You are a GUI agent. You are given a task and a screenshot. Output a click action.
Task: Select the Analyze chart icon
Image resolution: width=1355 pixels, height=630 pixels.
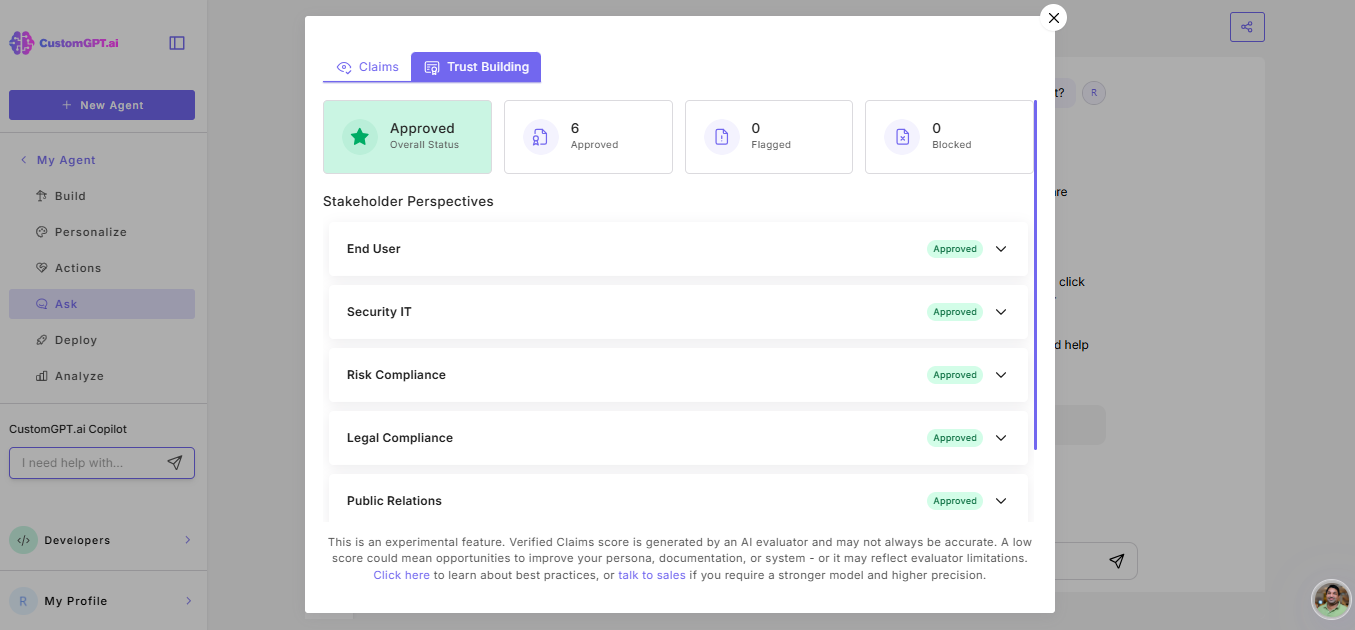click(x=41, y=375)
